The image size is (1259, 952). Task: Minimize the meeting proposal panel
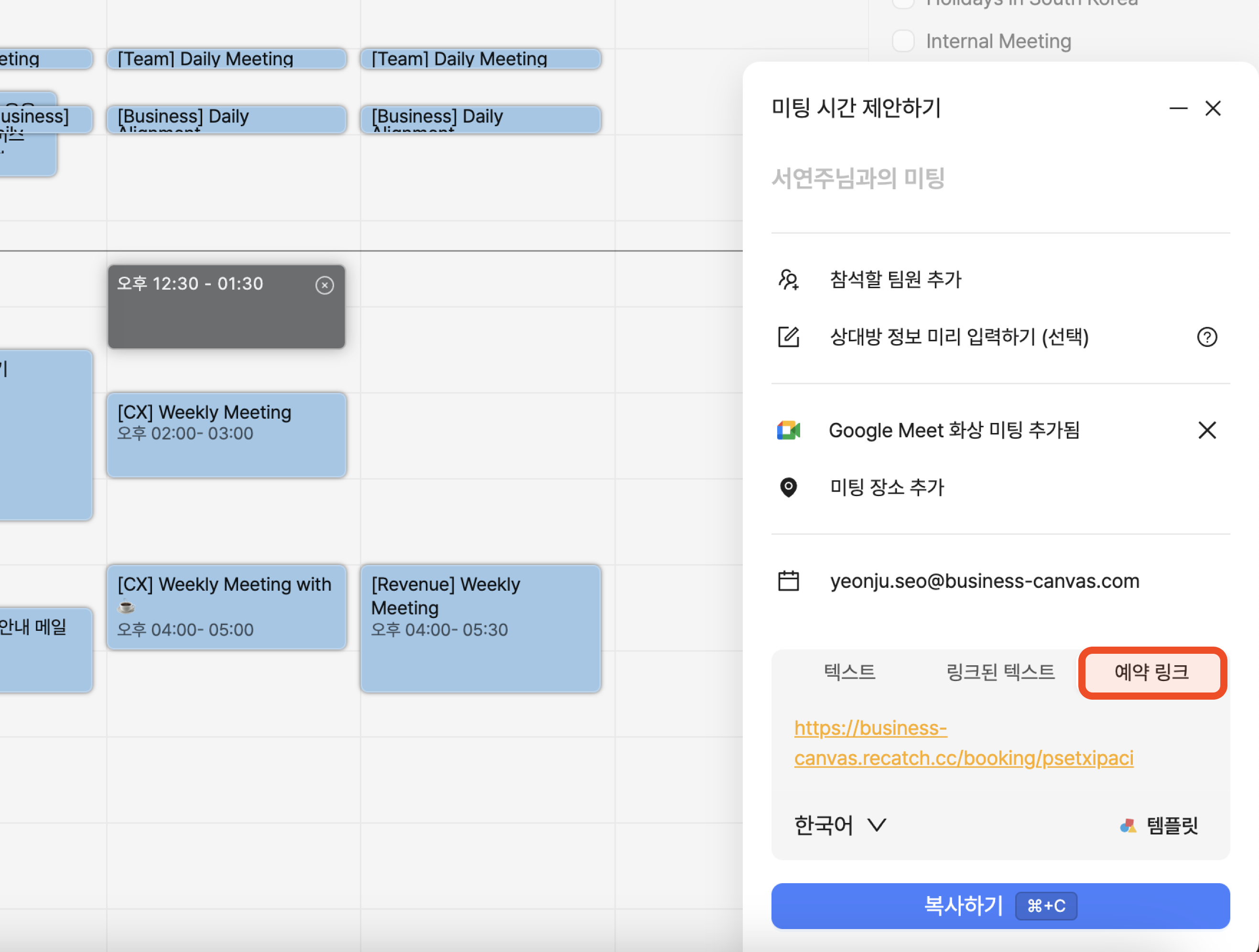1178,108
